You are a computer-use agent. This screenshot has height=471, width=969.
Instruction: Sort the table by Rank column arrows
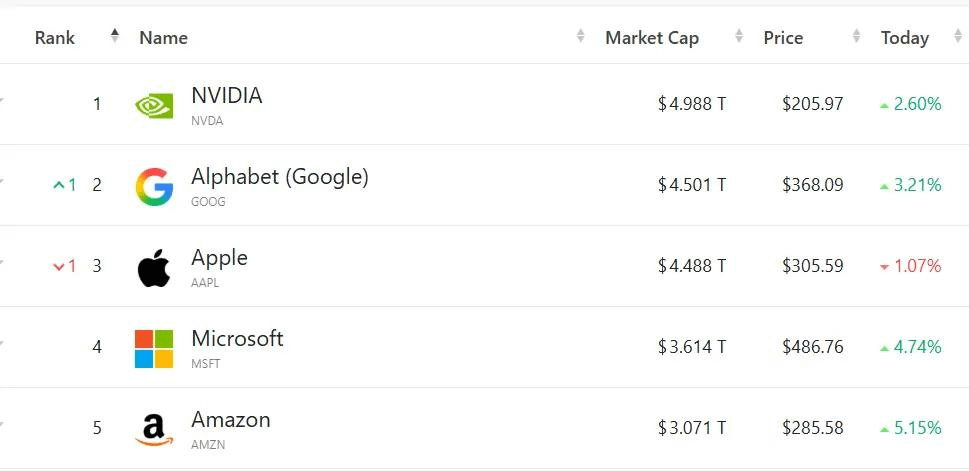pyautogui.click(x=114, y=36)
